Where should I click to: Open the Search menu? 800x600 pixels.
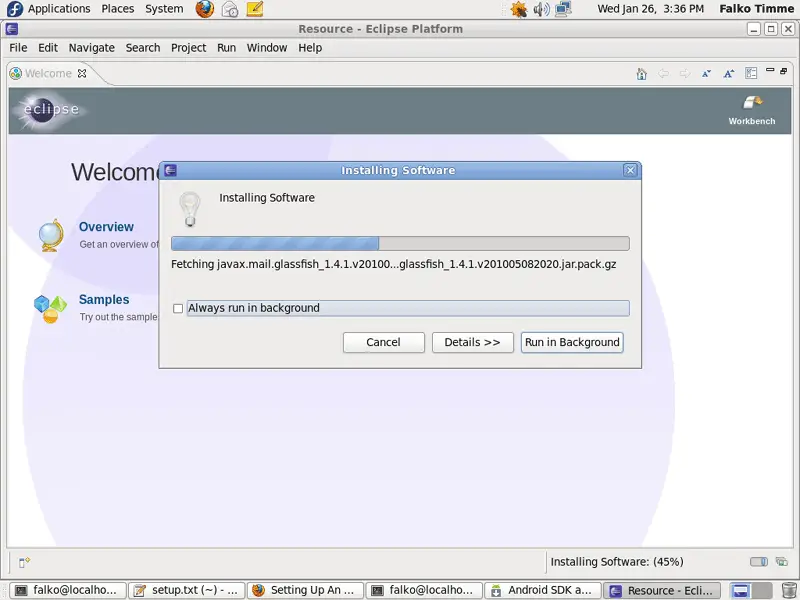[x=143, y=48]
